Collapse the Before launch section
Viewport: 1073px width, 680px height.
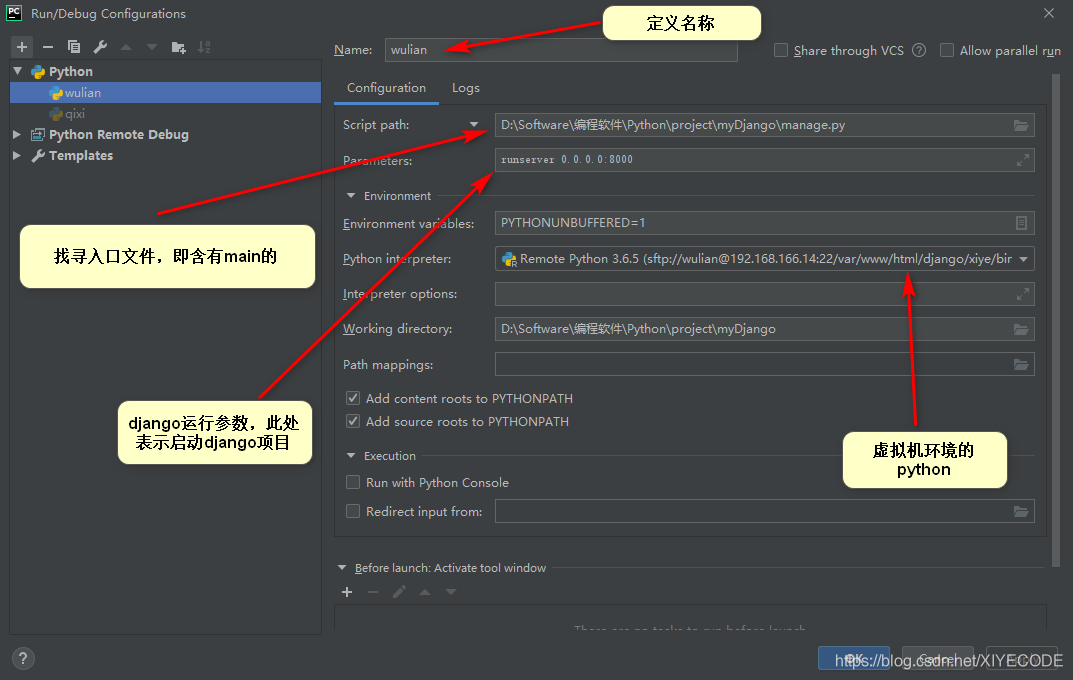pyautogui.click(x=342, y=568)
